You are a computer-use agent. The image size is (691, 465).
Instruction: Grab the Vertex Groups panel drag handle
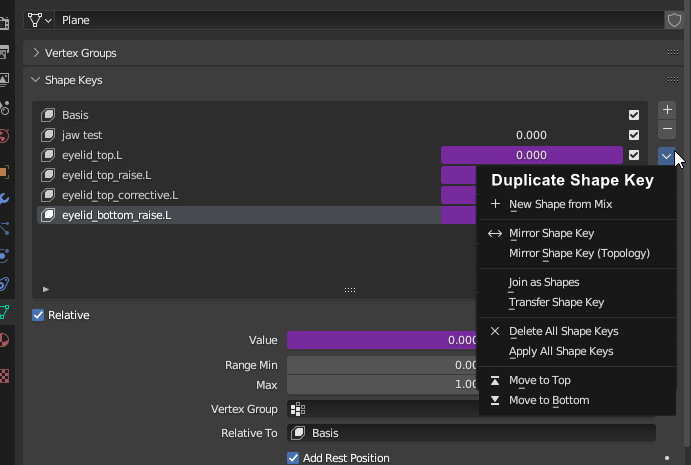pos(673,53)
